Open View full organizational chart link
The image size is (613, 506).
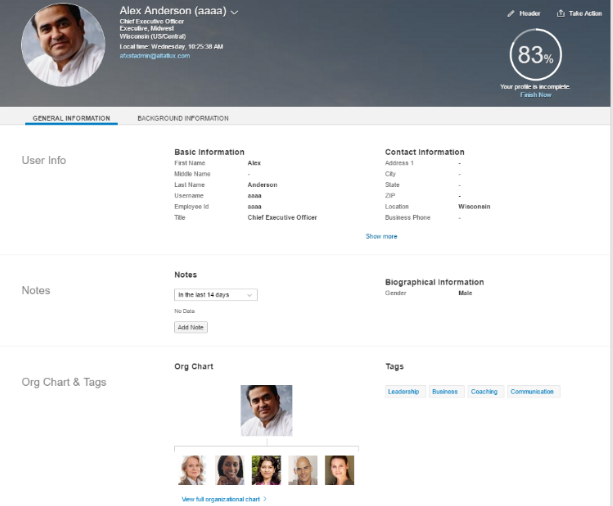coord(221,498)
